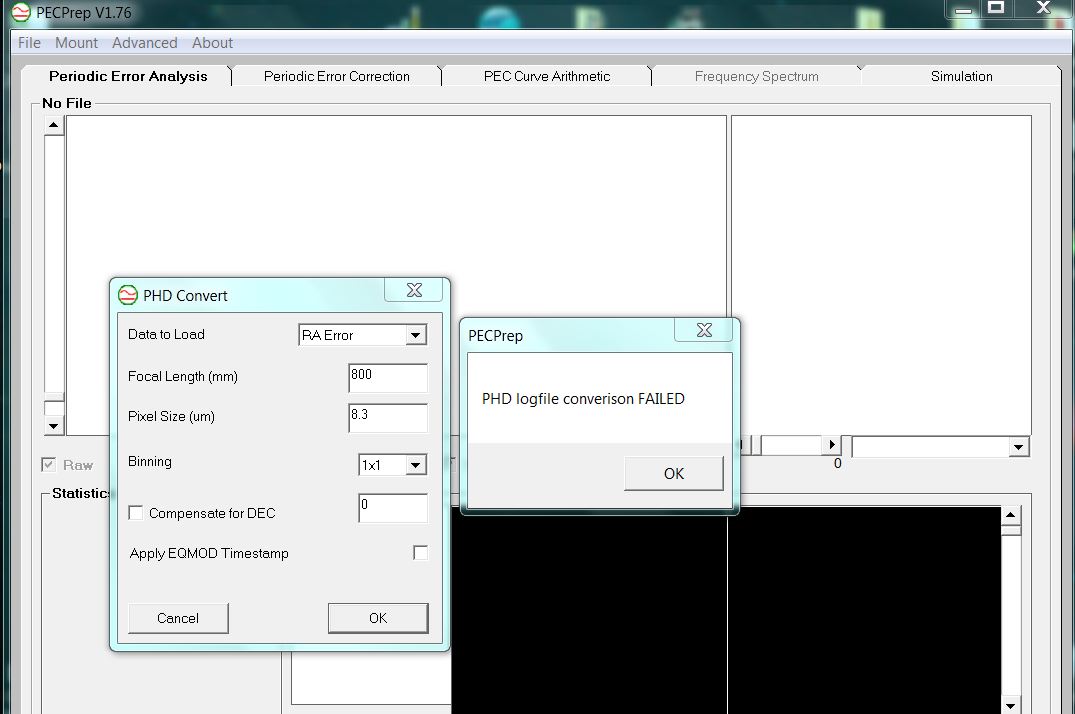
Task: Open the dropdown below the right graph
Action: (1018, 447)
